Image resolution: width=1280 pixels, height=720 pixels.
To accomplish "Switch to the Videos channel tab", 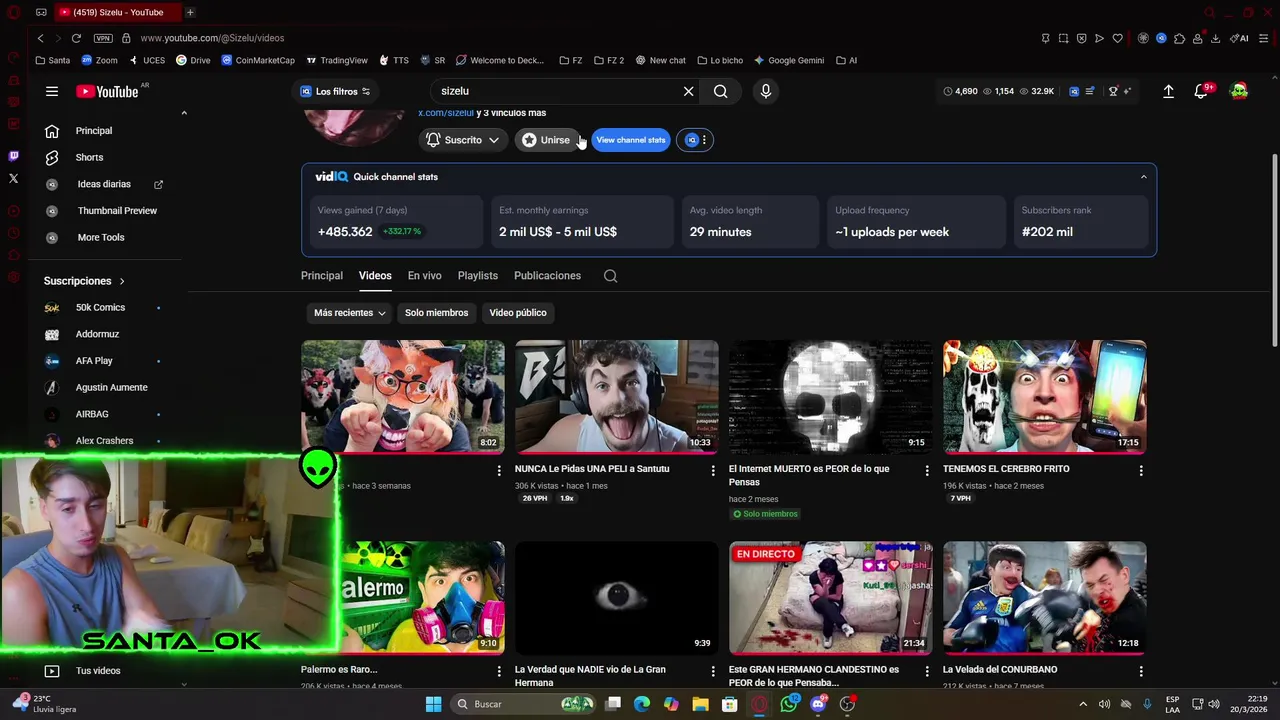I will tap(375, 276).
